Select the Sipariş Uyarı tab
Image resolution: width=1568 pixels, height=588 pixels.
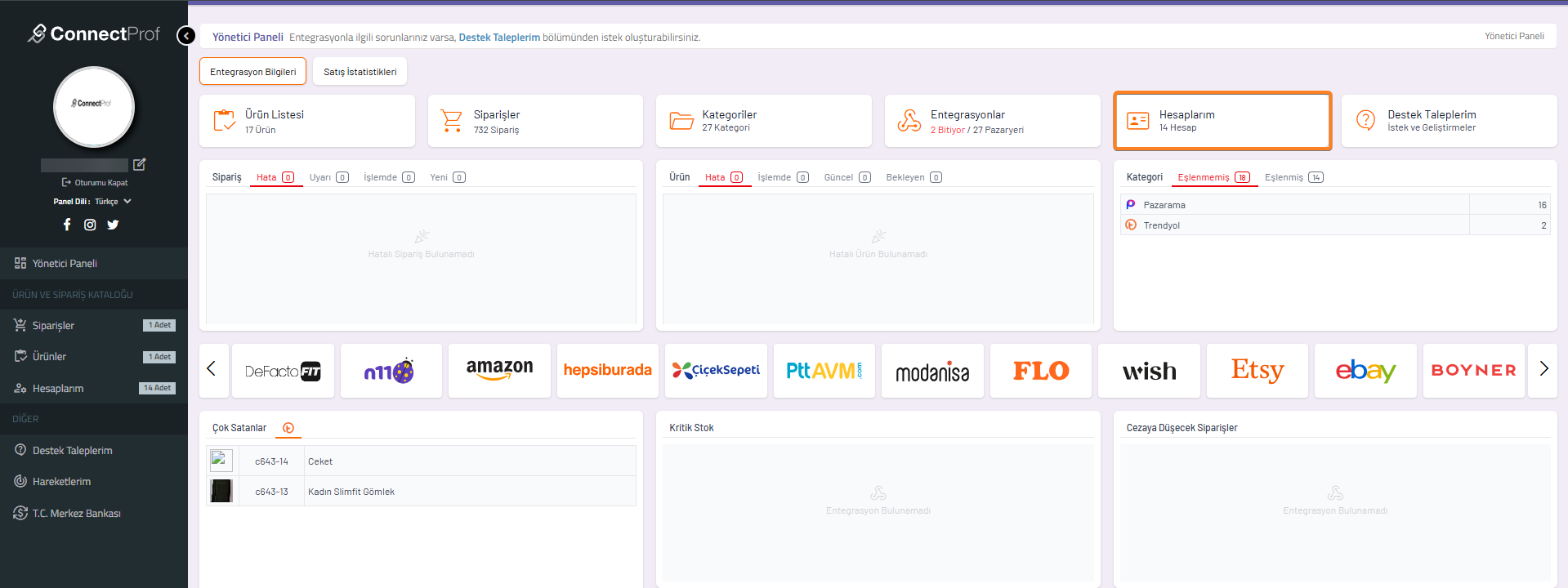tap(329, 177)
